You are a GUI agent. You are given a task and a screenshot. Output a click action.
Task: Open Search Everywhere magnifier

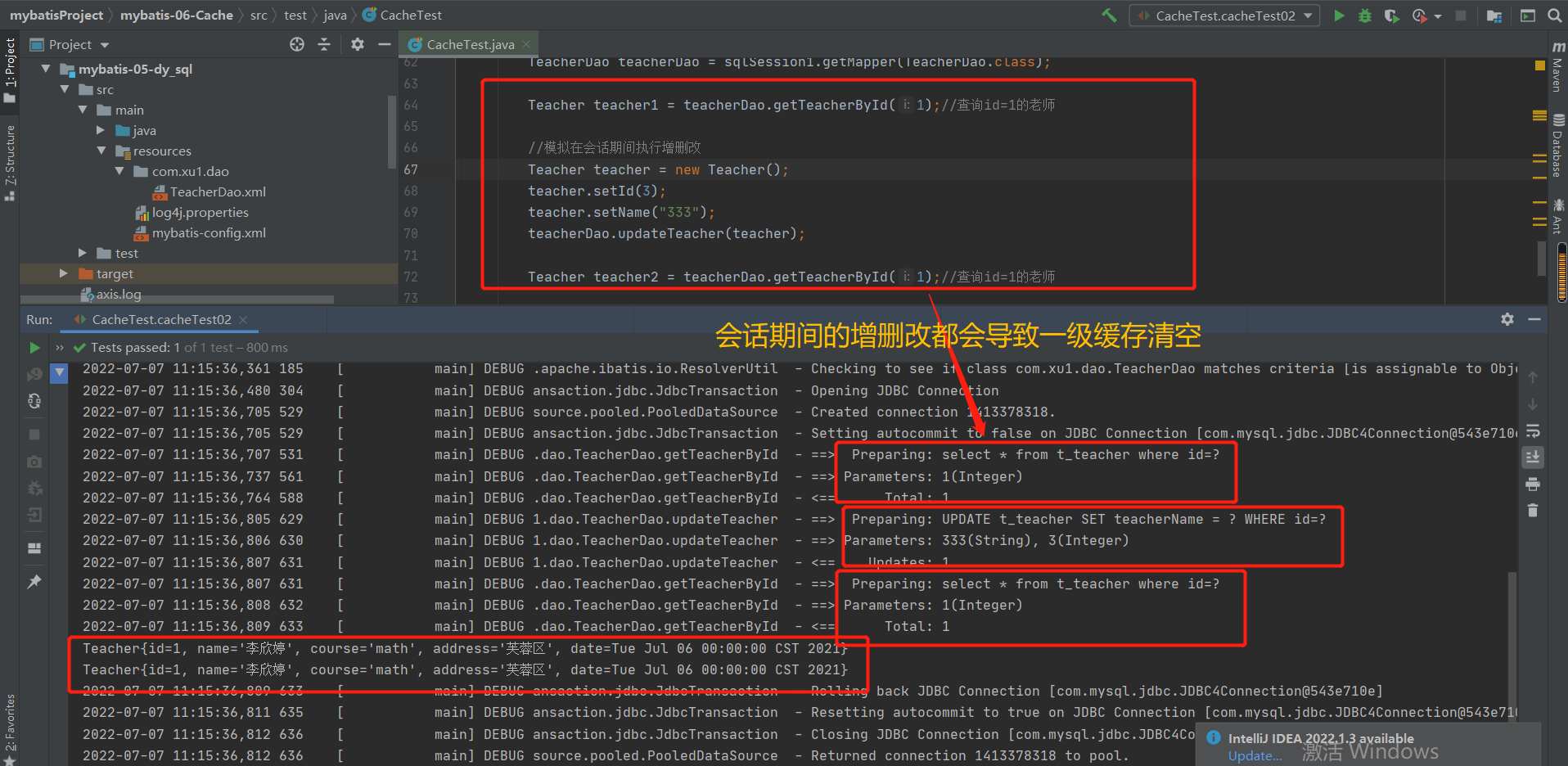pyautogui.click(x=1554, y=16)
